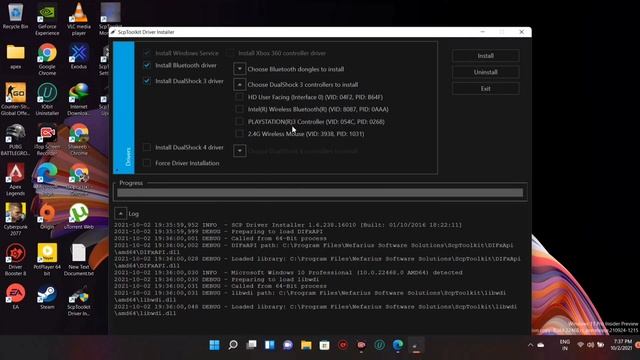The height and width of the screenshot is (360, 640).
Task: Launch Google Chrome desktop shortcut
Action: point(47,59)
